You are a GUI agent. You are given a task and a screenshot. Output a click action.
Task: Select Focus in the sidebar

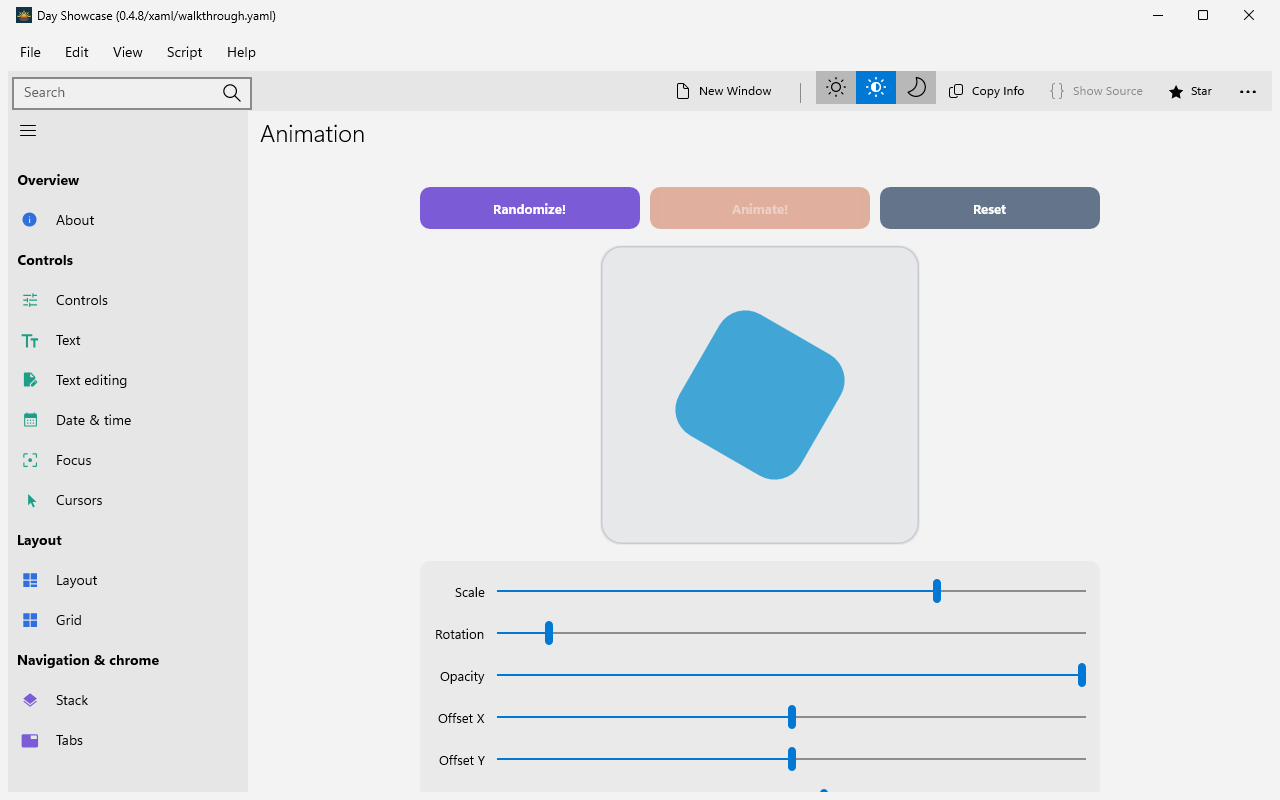click(x=128, y=460)
